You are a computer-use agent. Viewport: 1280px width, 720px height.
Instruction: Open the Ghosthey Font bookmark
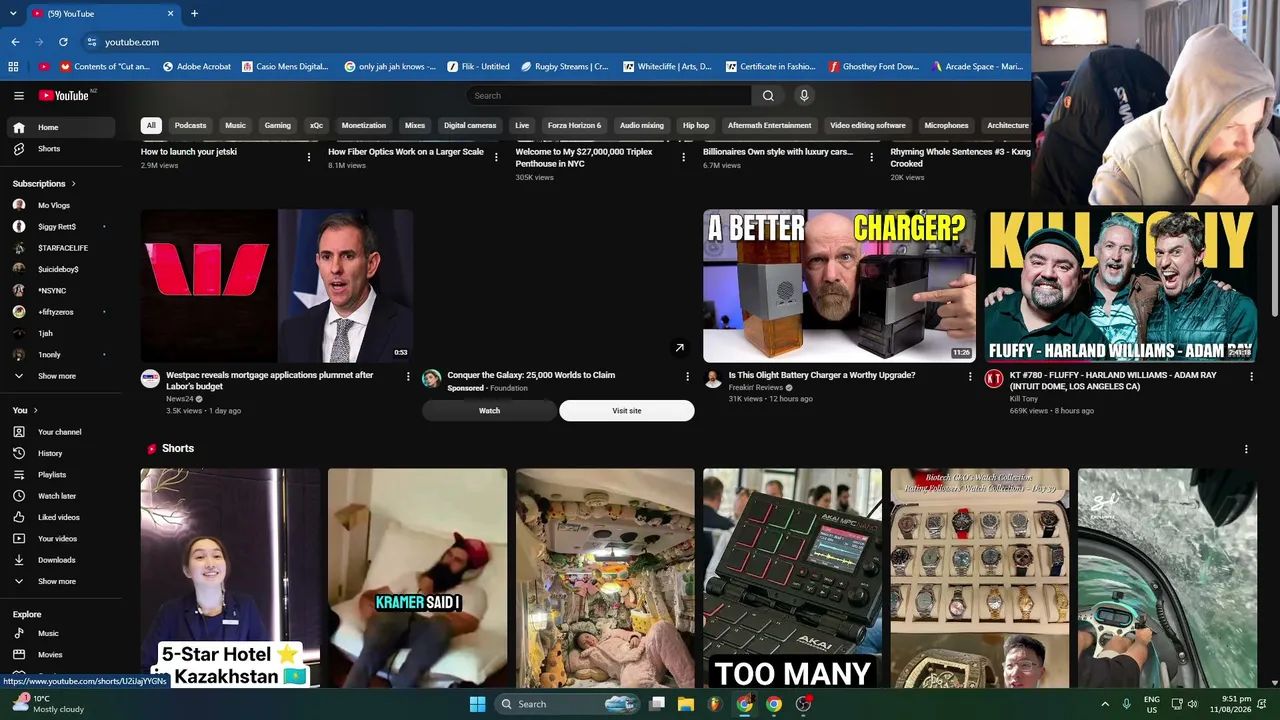point(874,67)
